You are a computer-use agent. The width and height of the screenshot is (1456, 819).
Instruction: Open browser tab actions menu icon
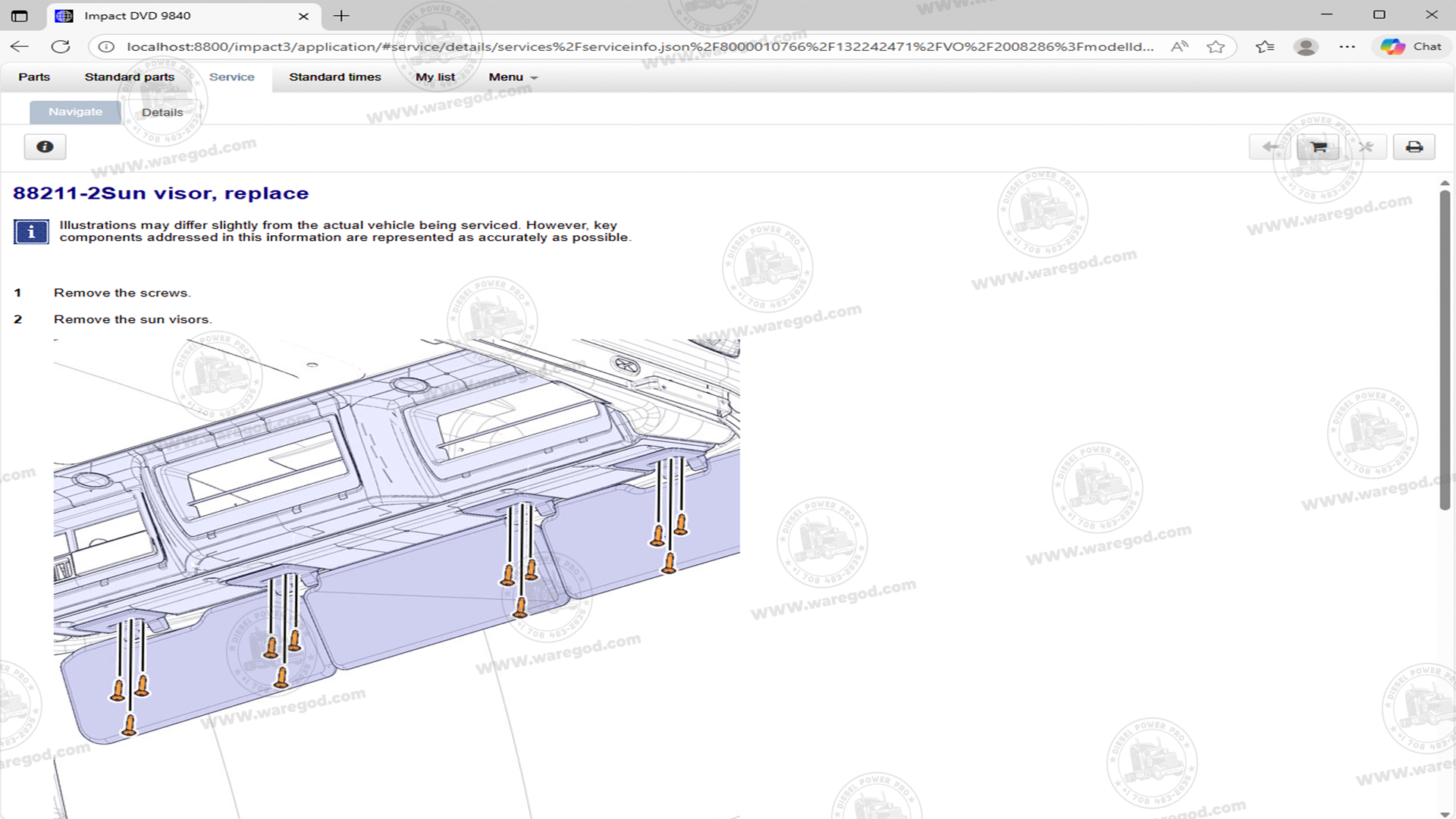tap(20, 15)
